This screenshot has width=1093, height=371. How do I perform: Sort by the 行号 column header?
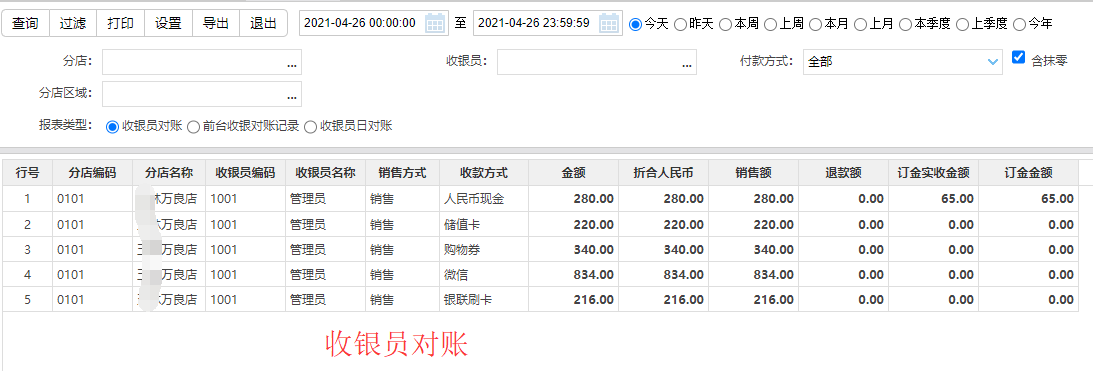click(x=27, y=172)
